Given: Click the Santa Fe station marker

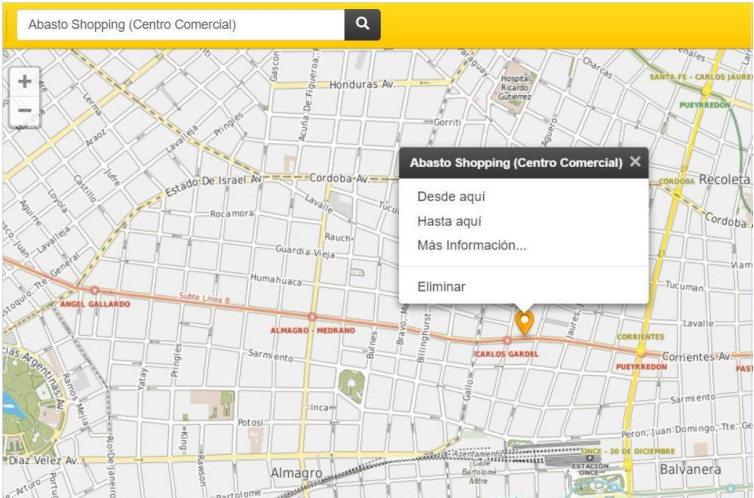Looking at the screenshot, I should point(706,90).
